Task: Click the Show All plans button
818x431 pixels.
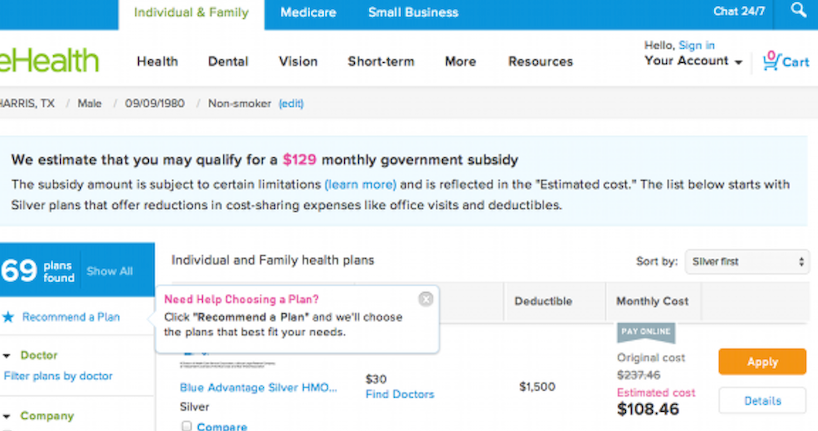Action: click(x=109, y=271)
